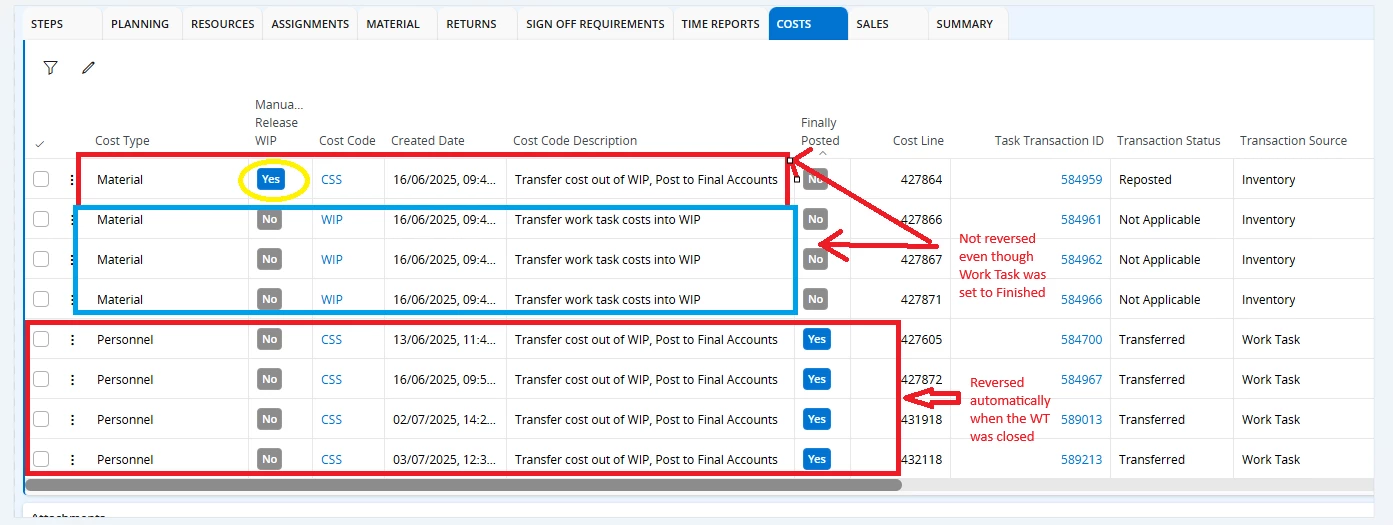The image size is (1393, 525).
Task: Sort by Transaction Status column header
Action: click(1168, 141)
